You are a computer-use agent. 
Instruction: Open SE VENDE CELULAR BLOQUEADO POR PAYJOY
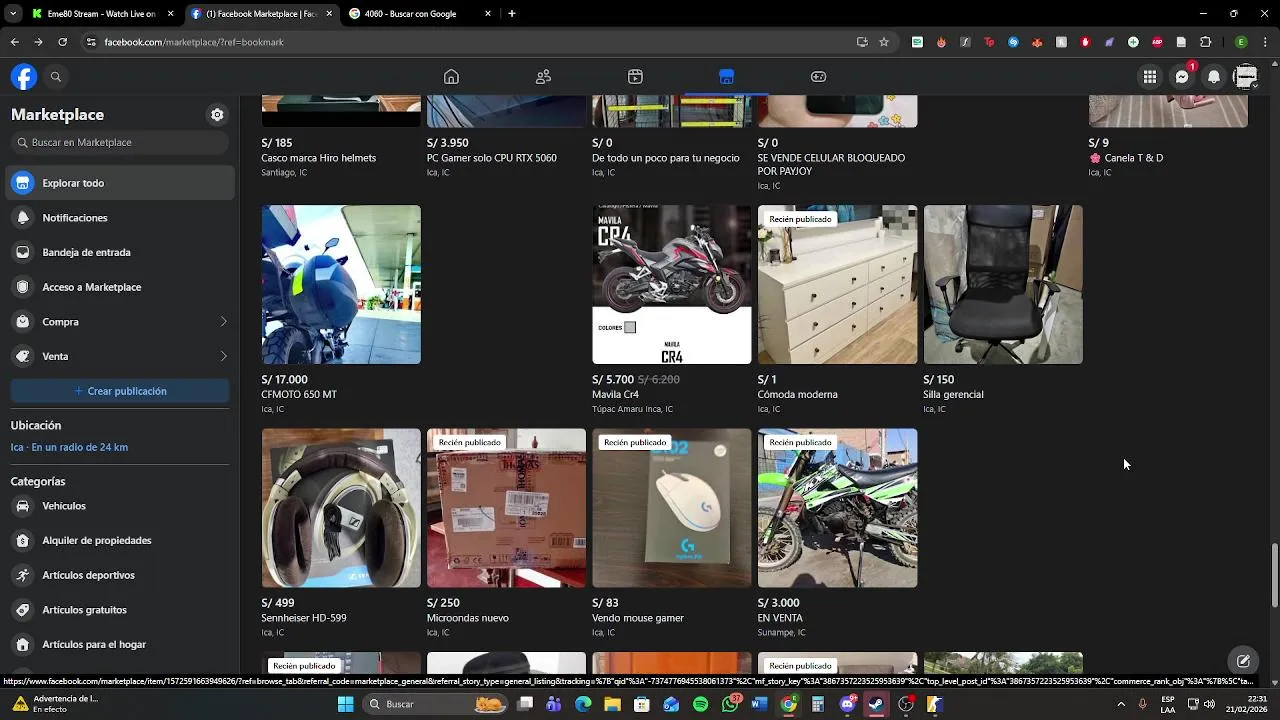tap(831, 164)
